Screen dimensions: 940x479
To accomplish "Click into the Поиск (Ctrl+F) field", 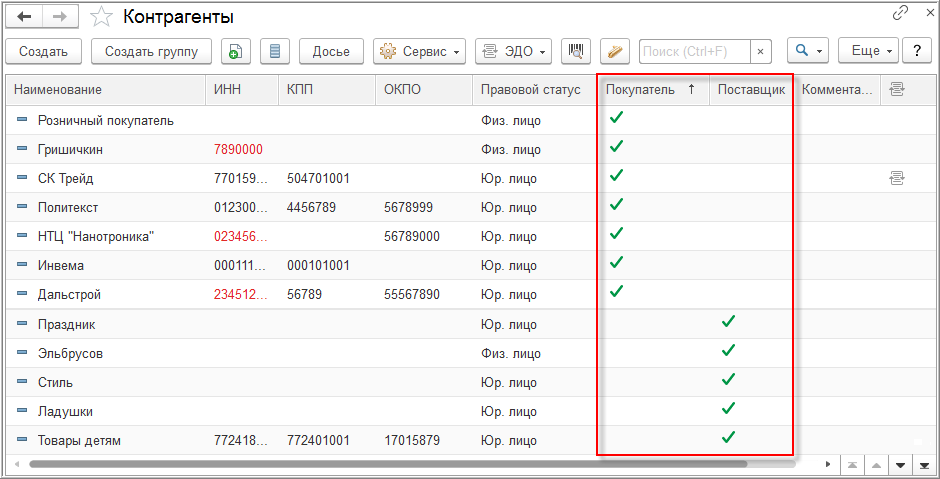I will coord(694,52).
